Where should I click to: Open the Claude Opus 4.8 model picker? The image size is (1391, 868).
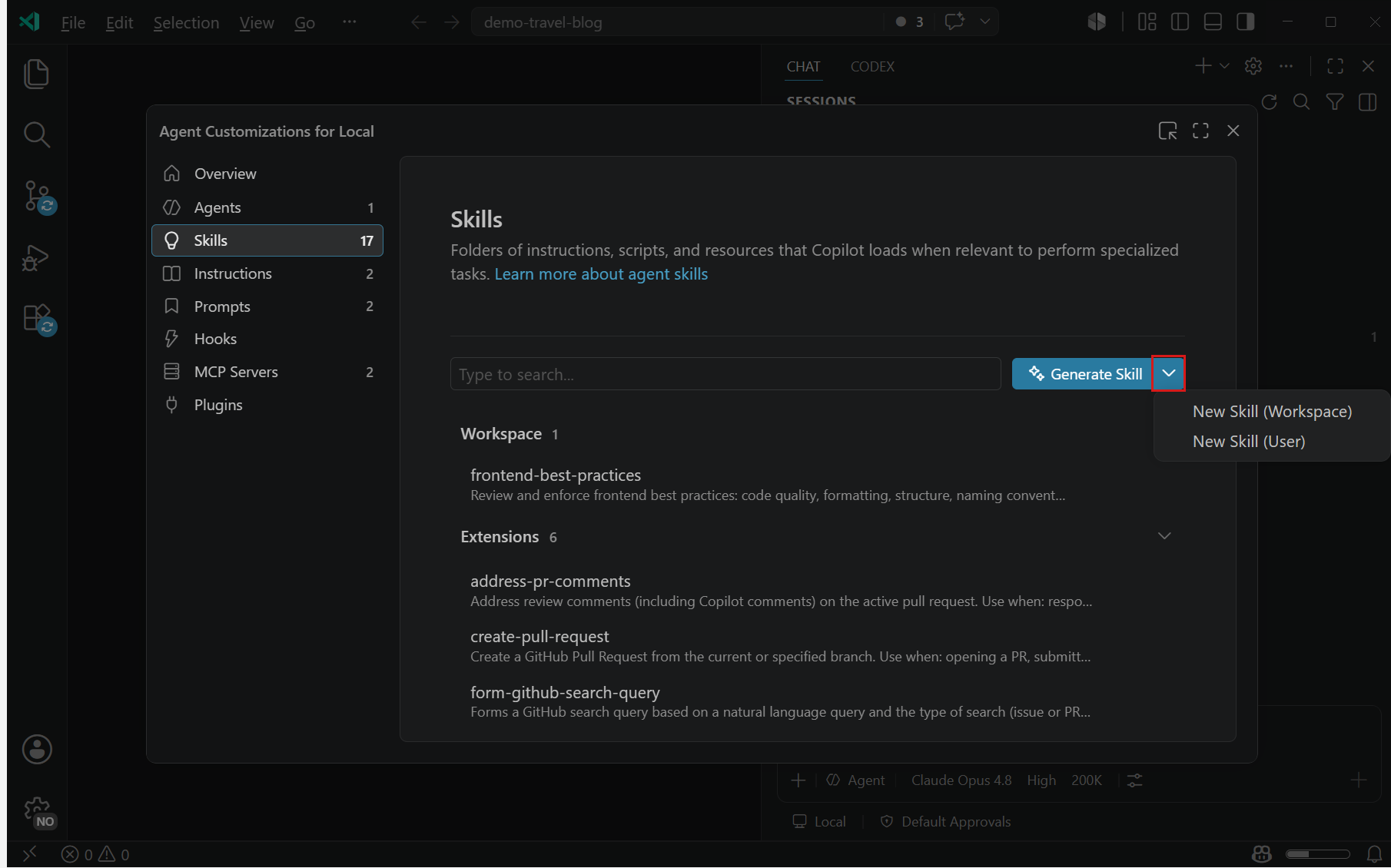click(961, 780)
